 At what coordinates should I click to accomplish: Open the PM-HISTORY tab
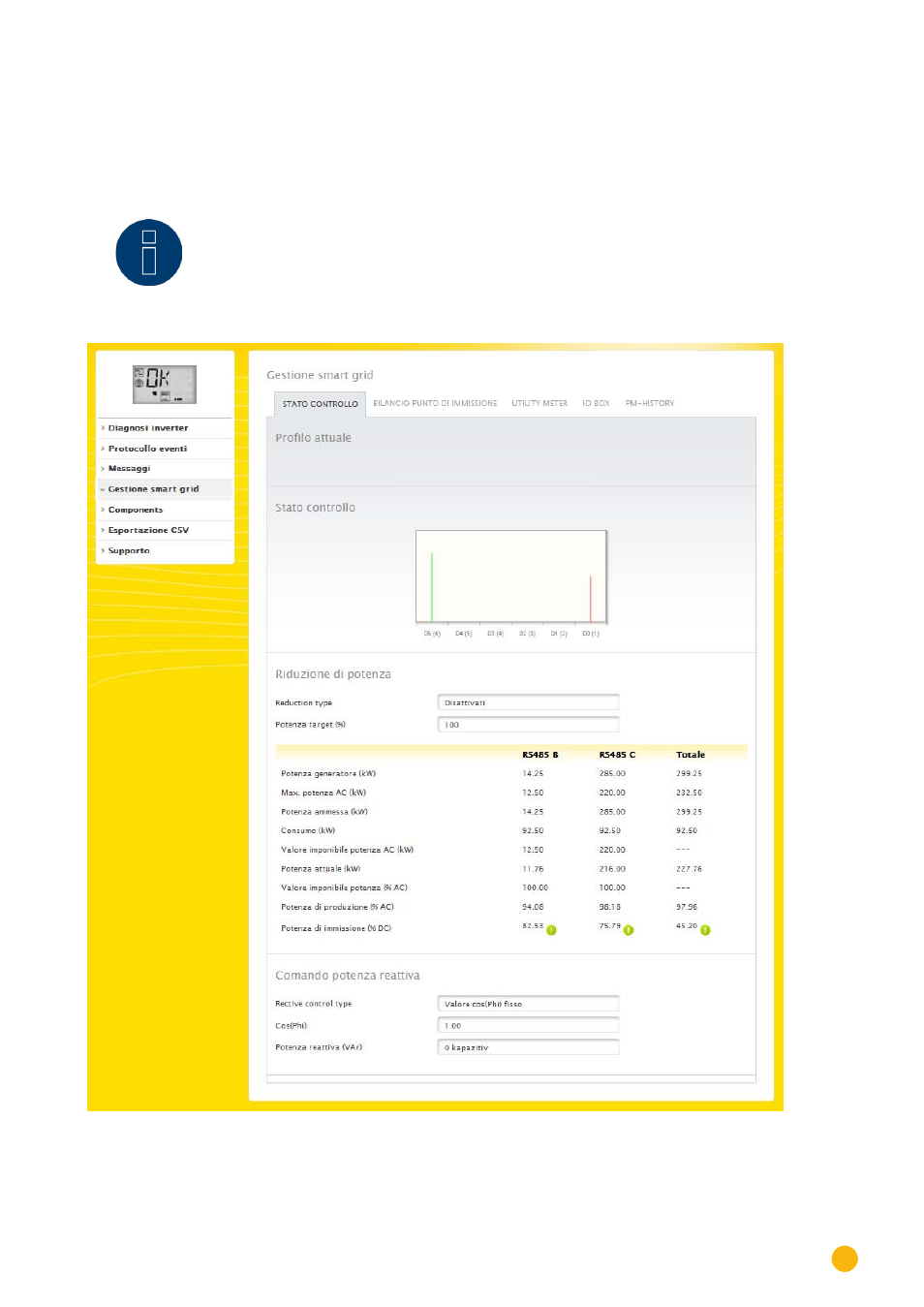(650, 403)
